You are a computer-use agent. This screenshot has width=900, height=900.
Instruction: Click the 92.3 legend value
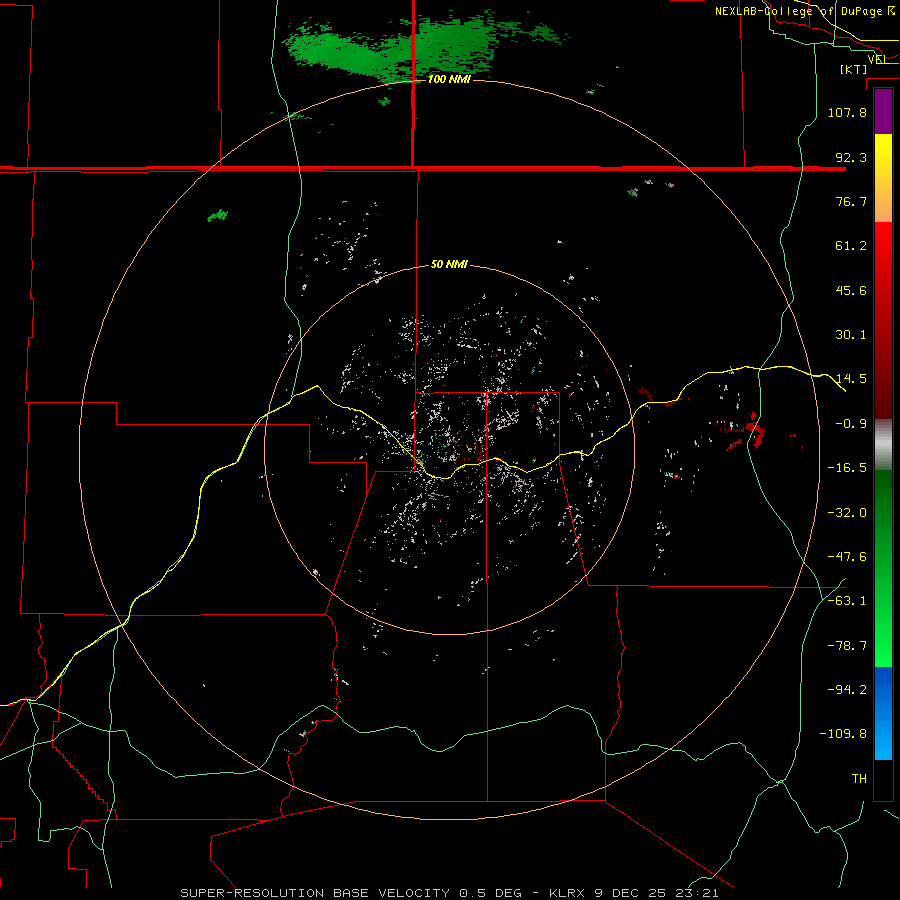[x=851, y=157]
